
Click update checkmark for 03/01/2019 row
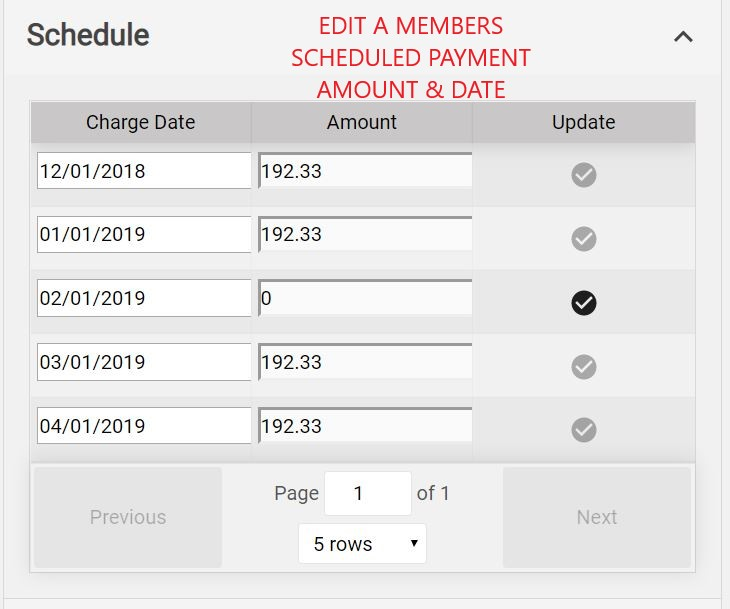(x=584, y=366)
